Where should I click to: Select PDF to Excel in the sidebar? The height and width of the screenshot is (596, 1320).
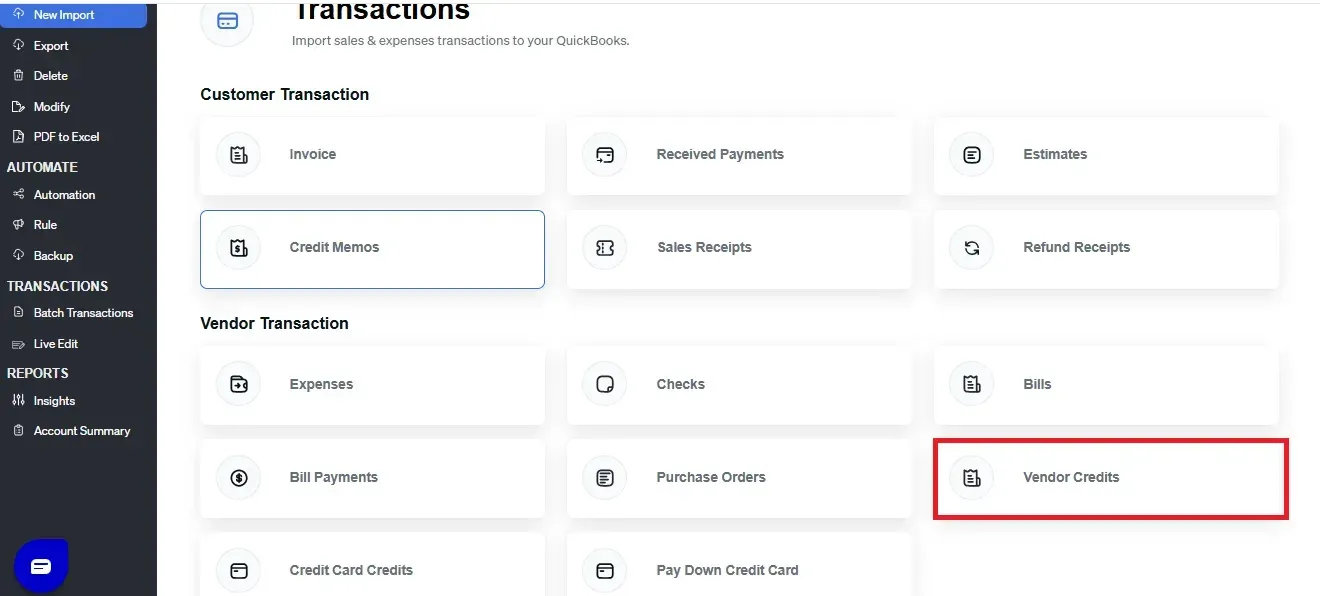pos(66,137)
